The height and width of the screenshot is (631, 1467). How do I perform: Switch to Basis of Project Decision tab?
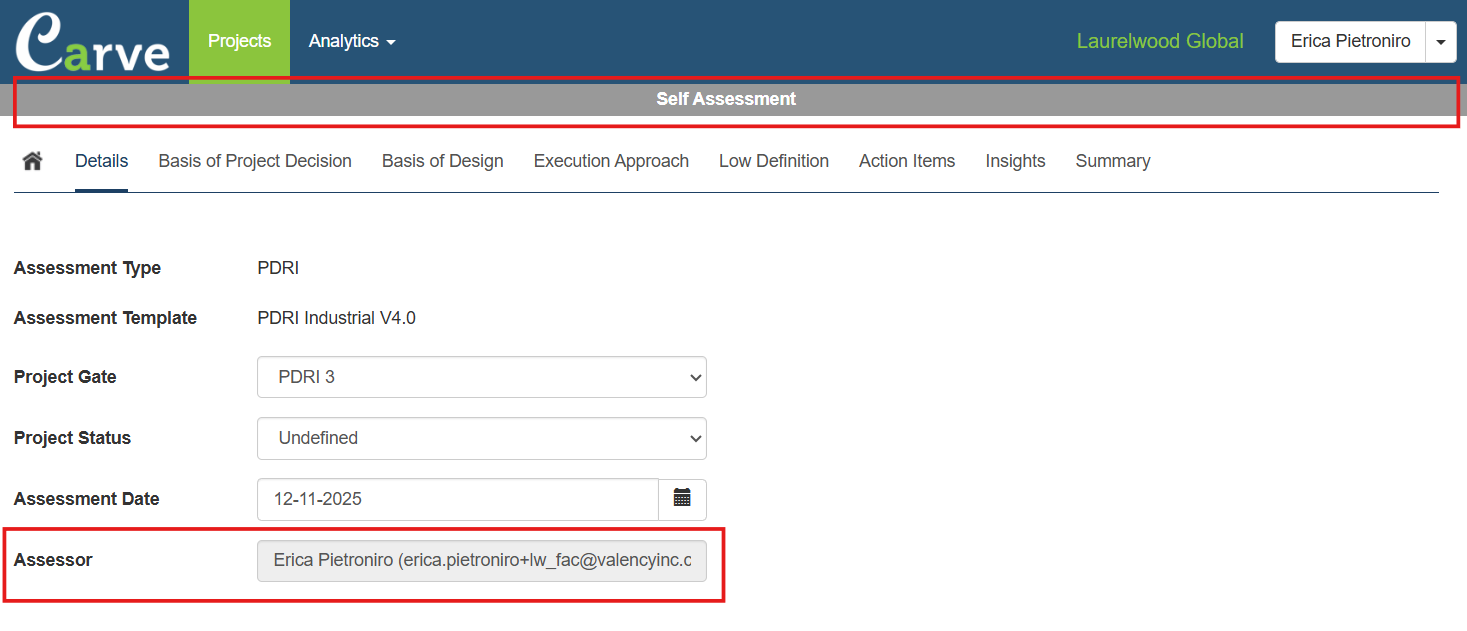coord(255,161)
